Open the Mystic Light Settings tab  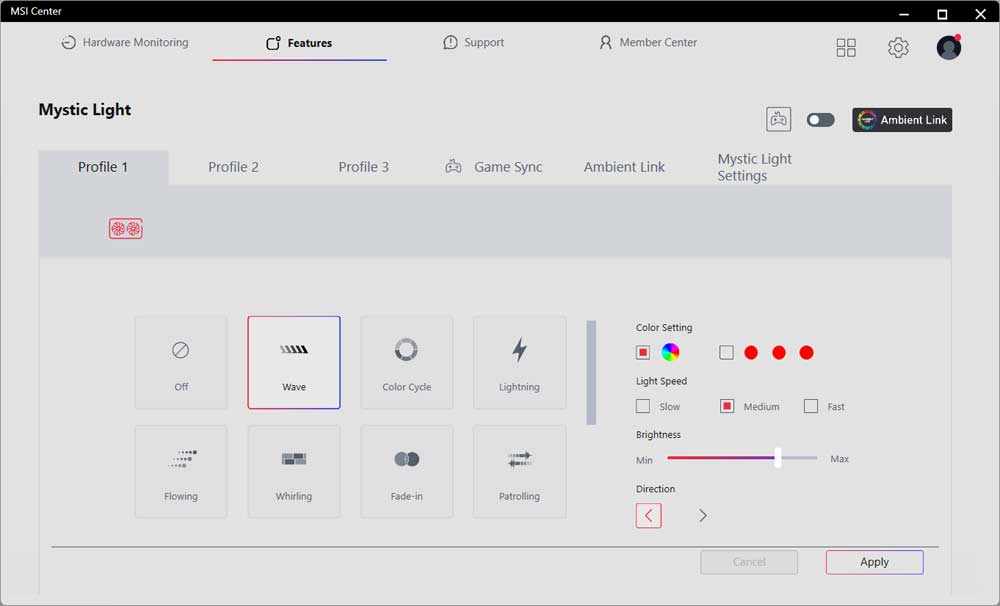[x=754, y=167]
